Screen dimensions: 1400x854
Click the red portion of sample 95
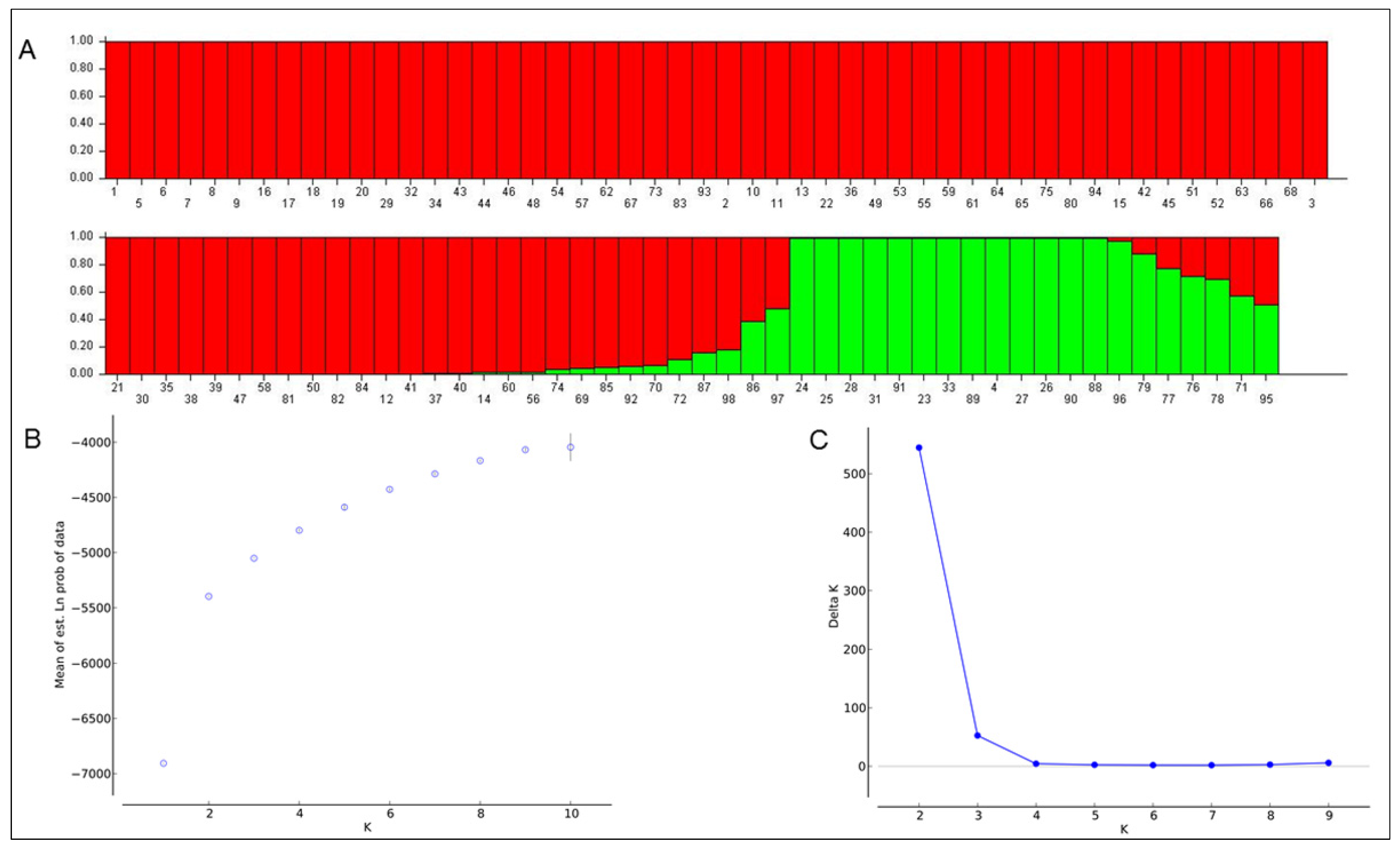(x=1266, y=271)
